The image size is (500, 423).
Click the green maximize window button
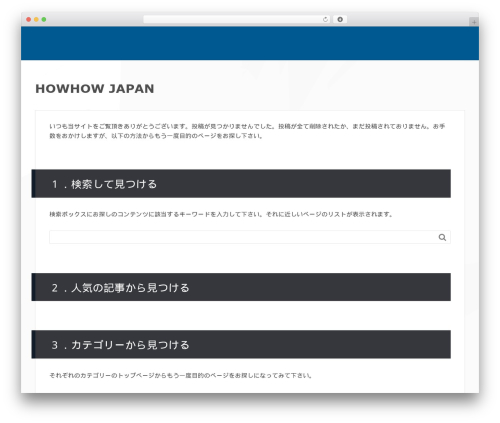(44, 19)
